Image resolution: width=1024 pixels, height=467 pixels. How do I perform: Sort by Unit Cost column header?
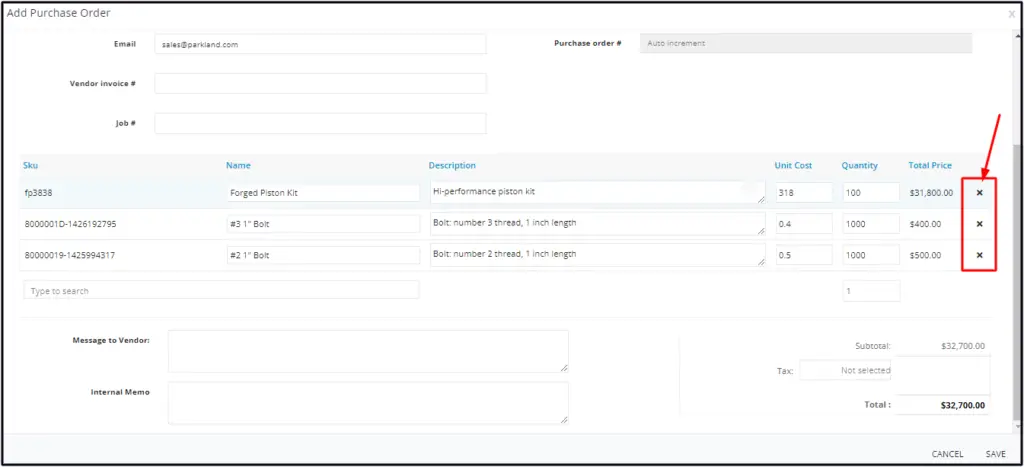coord(793,165)
